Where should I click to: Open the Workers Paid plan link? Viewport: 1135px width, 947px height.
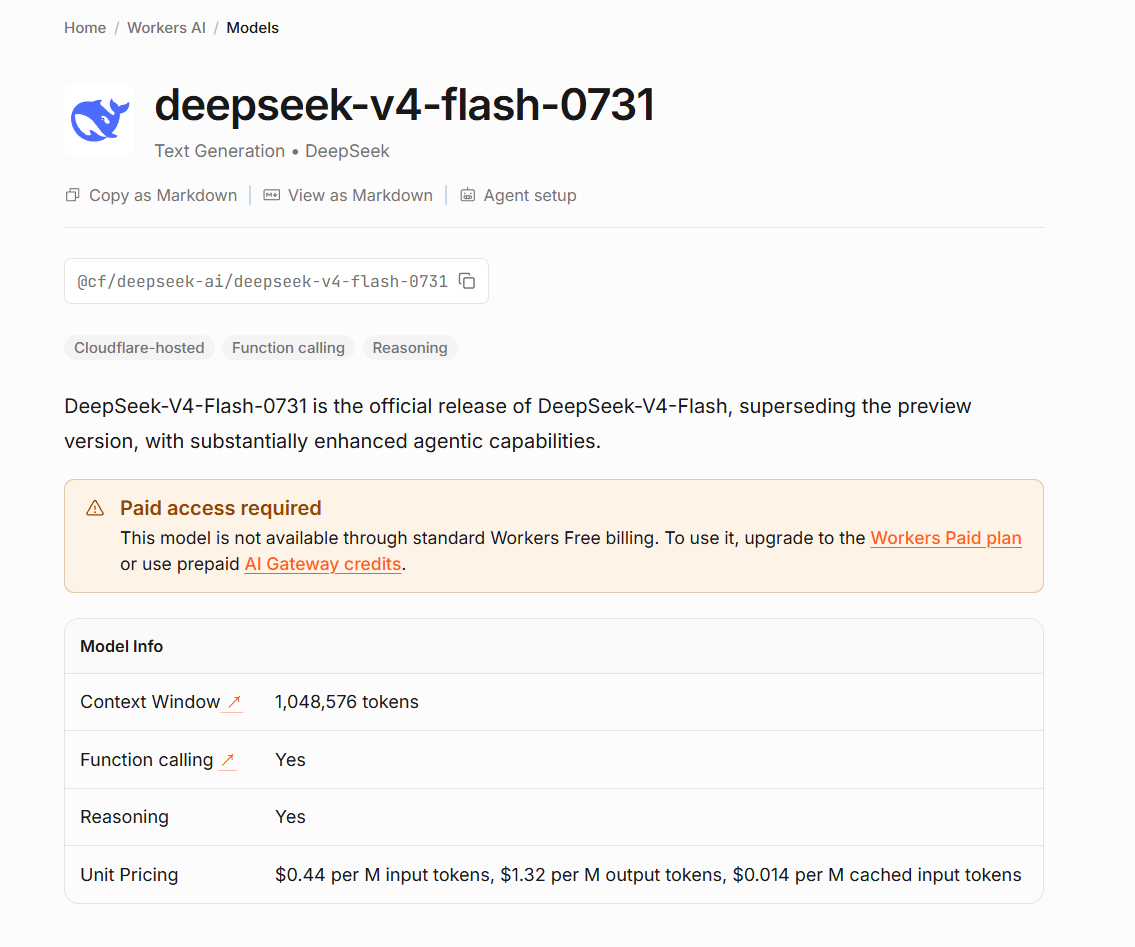click(945, 538)
